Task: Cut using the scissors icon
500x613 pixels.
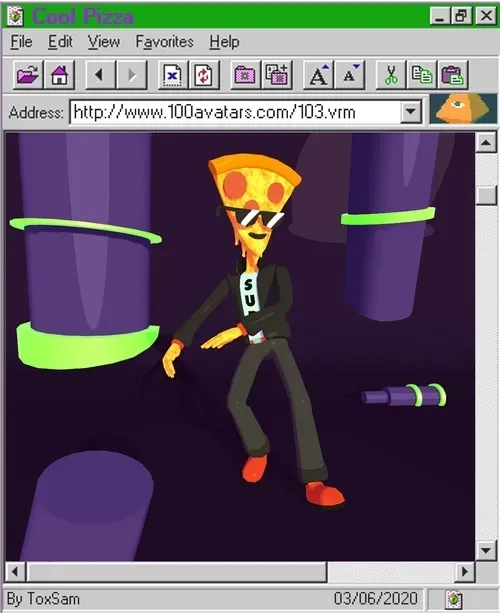Action: pyautogui.click(x=391, y=74)
